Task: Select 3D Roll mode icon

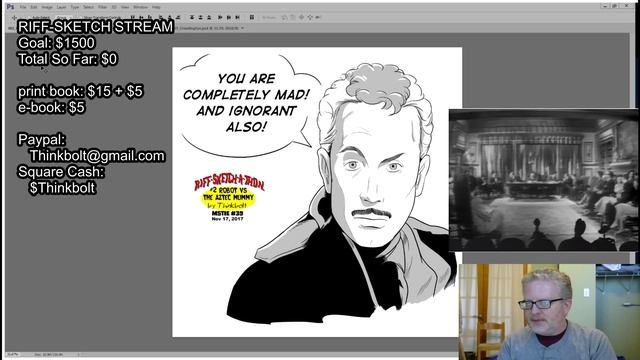Action: (x=293, y=18)
